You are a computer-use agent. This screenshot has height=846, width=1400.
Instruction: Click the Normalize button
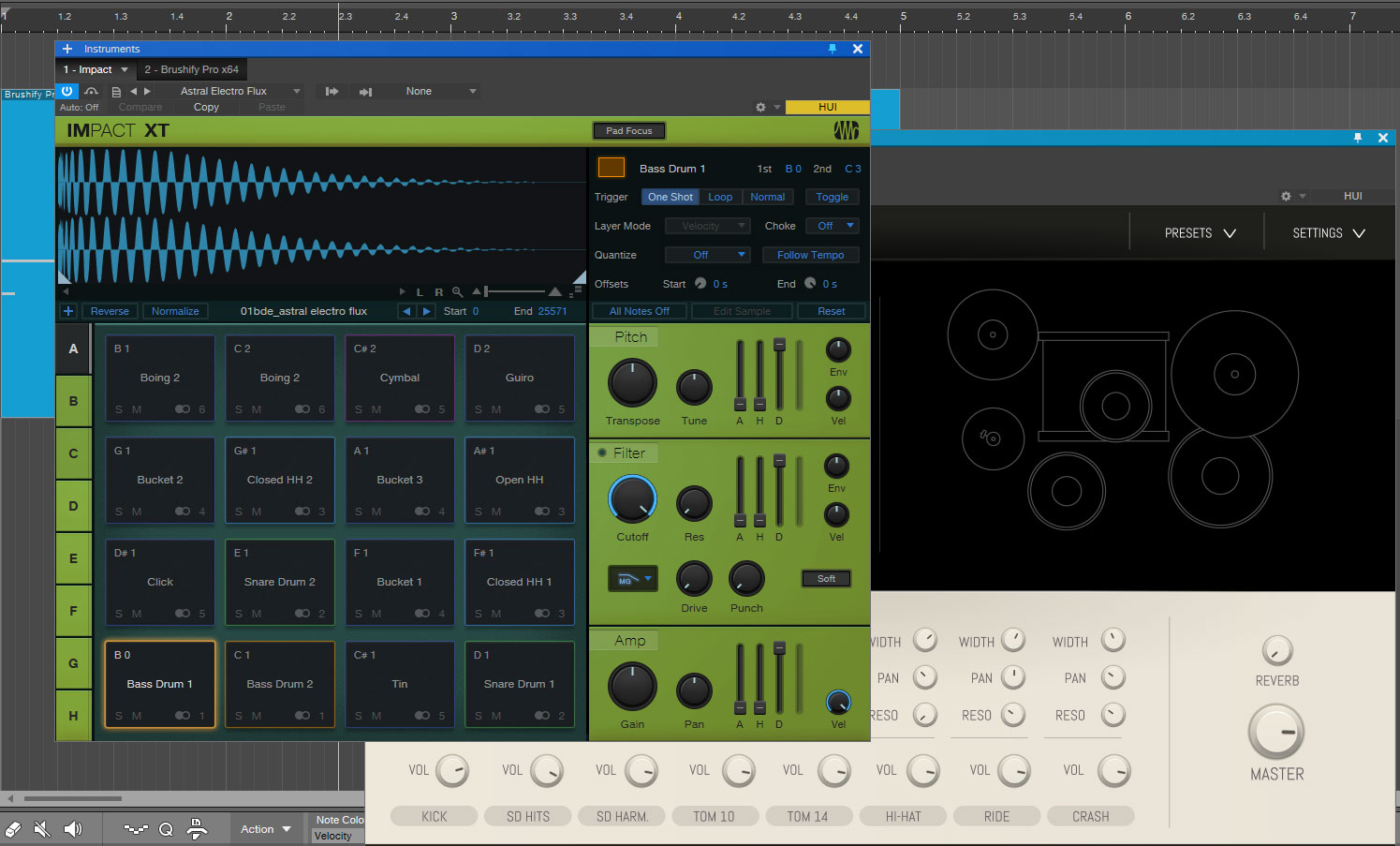click(175, 311)
